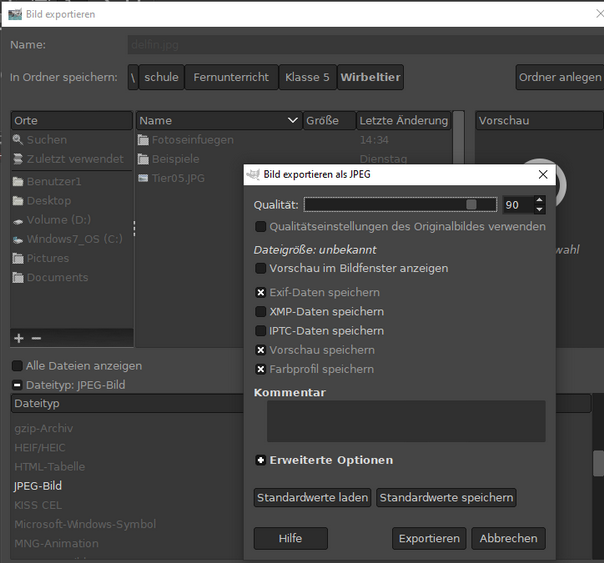Select Windows7_OS (C:) drive in places

(x=74, y=239)
